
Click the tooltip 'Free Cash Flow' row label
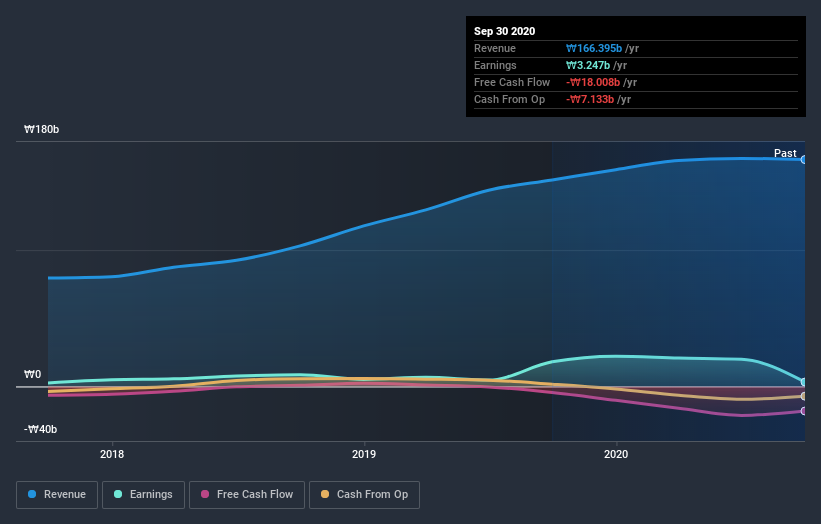(512, 82)
